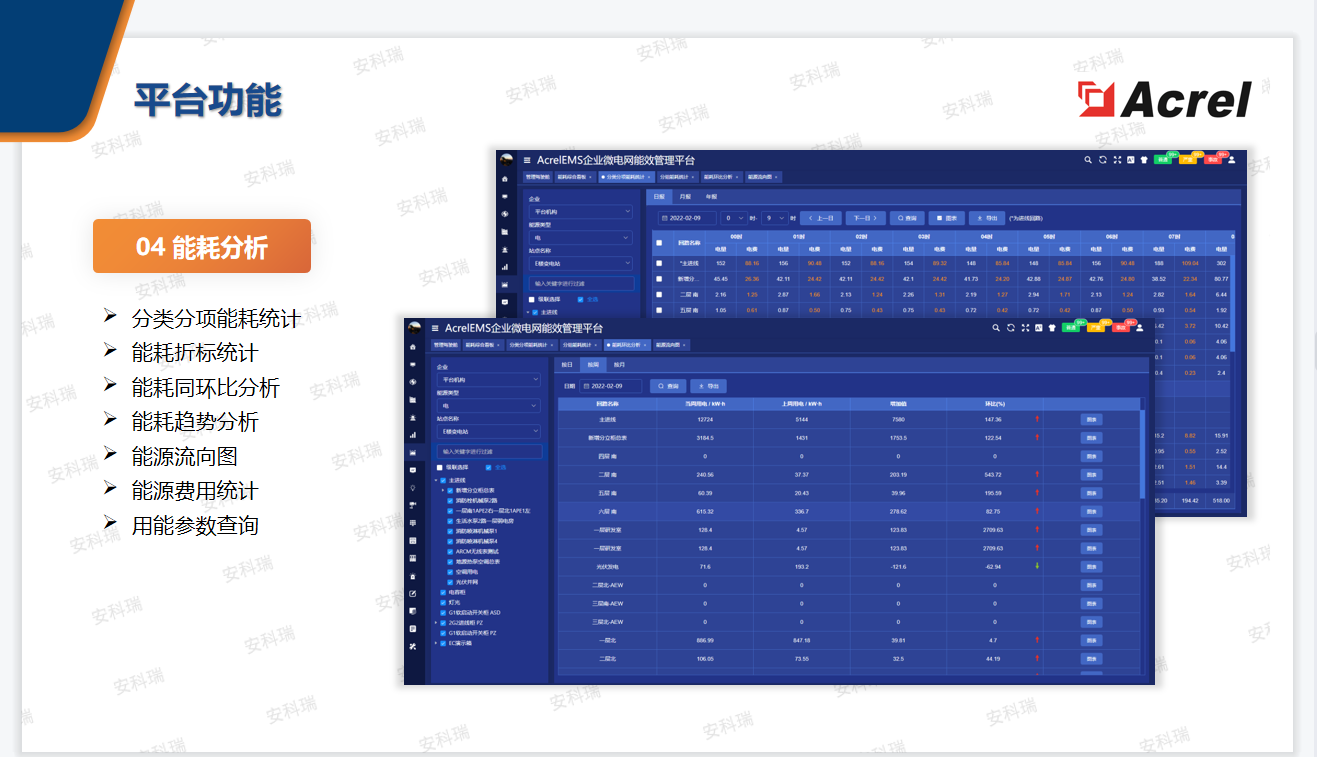1317x757 pixels.
Task: Click date field 2022-02-09 in front window
Action: [x=611, y=386]
